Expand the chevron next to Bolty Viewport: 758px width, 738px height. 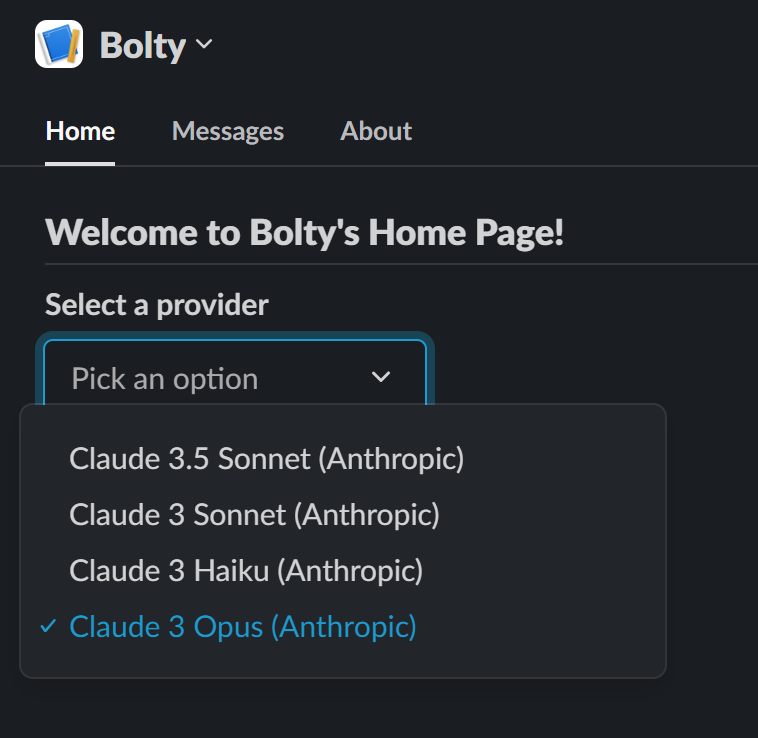[x=205, y=44]
